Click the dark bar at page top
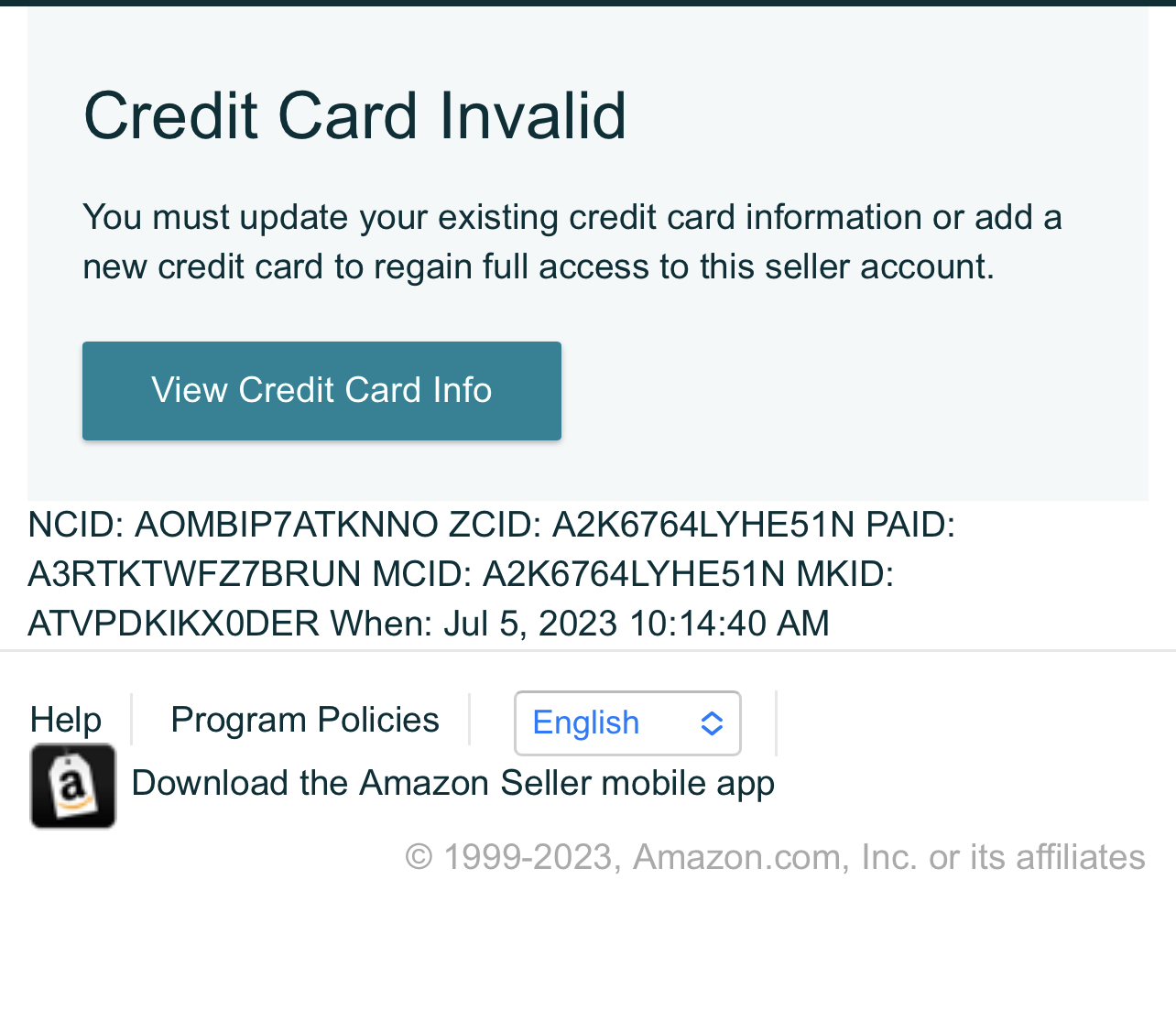The width and height of the screenshot is (1176, 1010). tap(588, 3)
